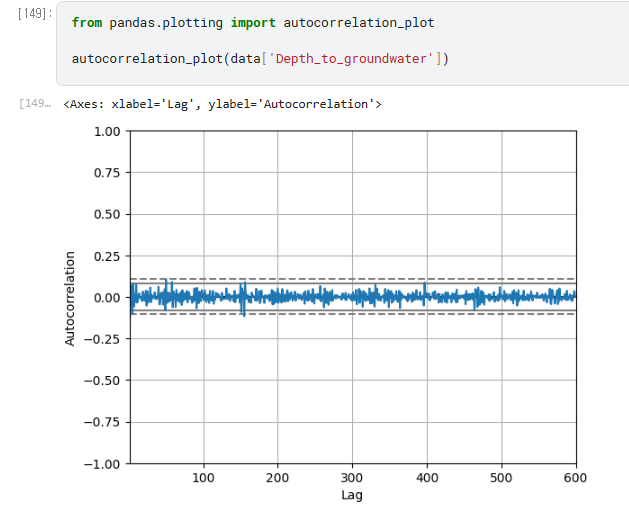Screen dimensions: 629x509
Task: Click the output prompt [149…
Action: coord(35,103)
